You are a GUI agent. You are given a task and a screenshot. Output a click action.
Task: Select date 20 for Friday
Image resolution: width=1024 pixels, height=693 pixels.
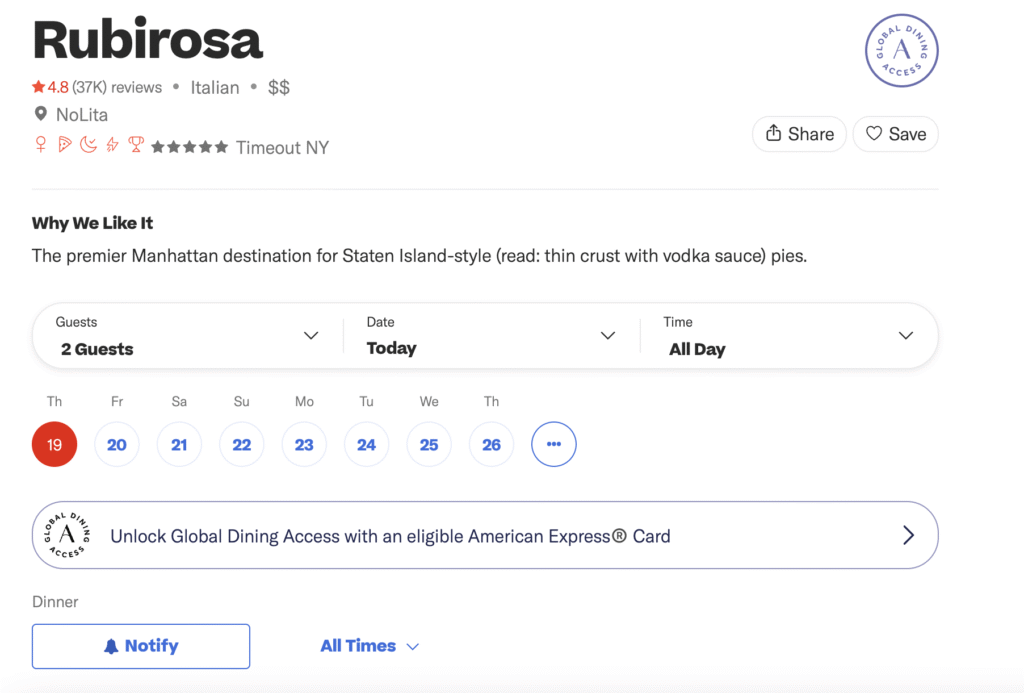(117, 444)
